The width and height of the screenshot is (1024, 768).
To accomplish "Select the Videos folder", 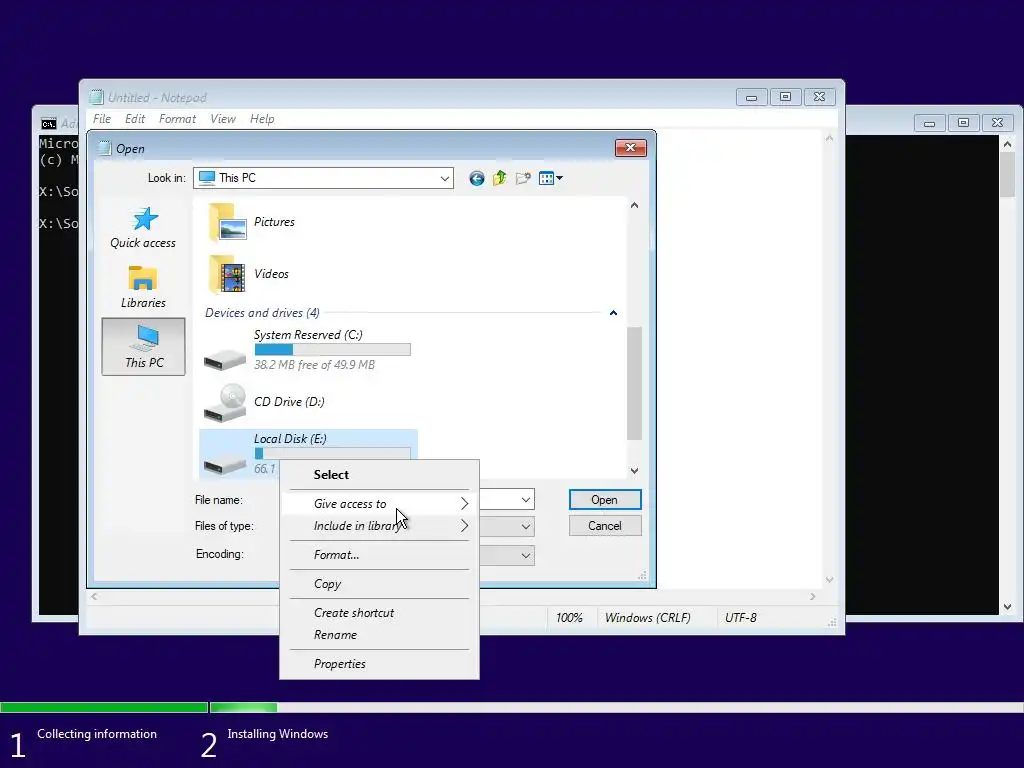I will 248,274.
